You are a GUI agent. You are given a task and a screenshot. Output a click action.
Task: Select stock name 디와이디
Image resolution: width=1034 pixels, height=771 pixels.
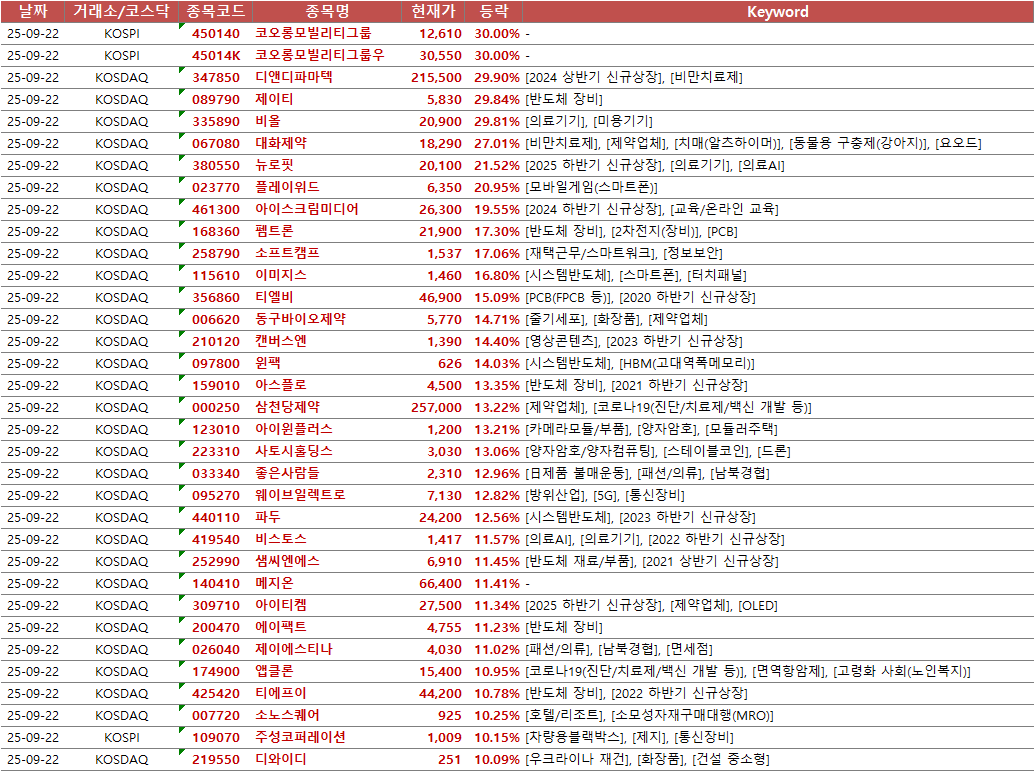(281, 759)
